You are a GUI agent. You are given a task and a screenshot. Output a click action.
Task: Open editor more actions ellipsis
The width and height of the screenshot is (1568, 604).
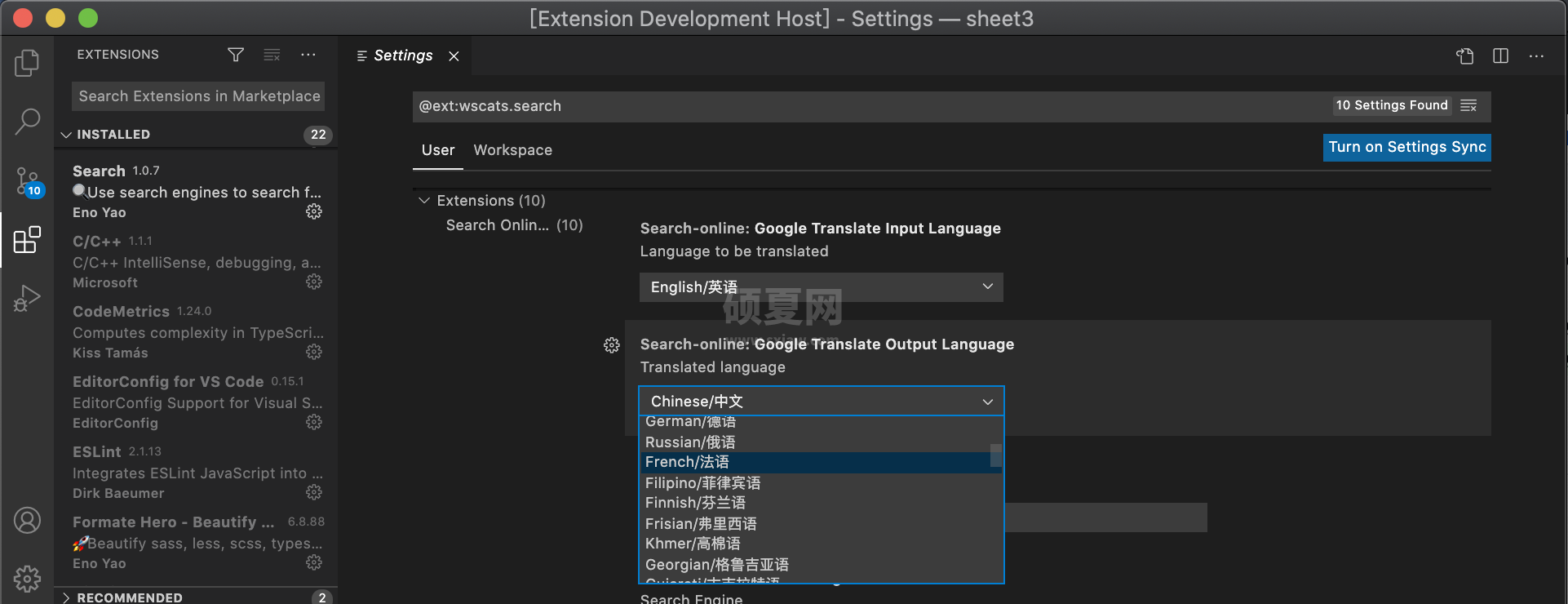tap(1536, 56)
